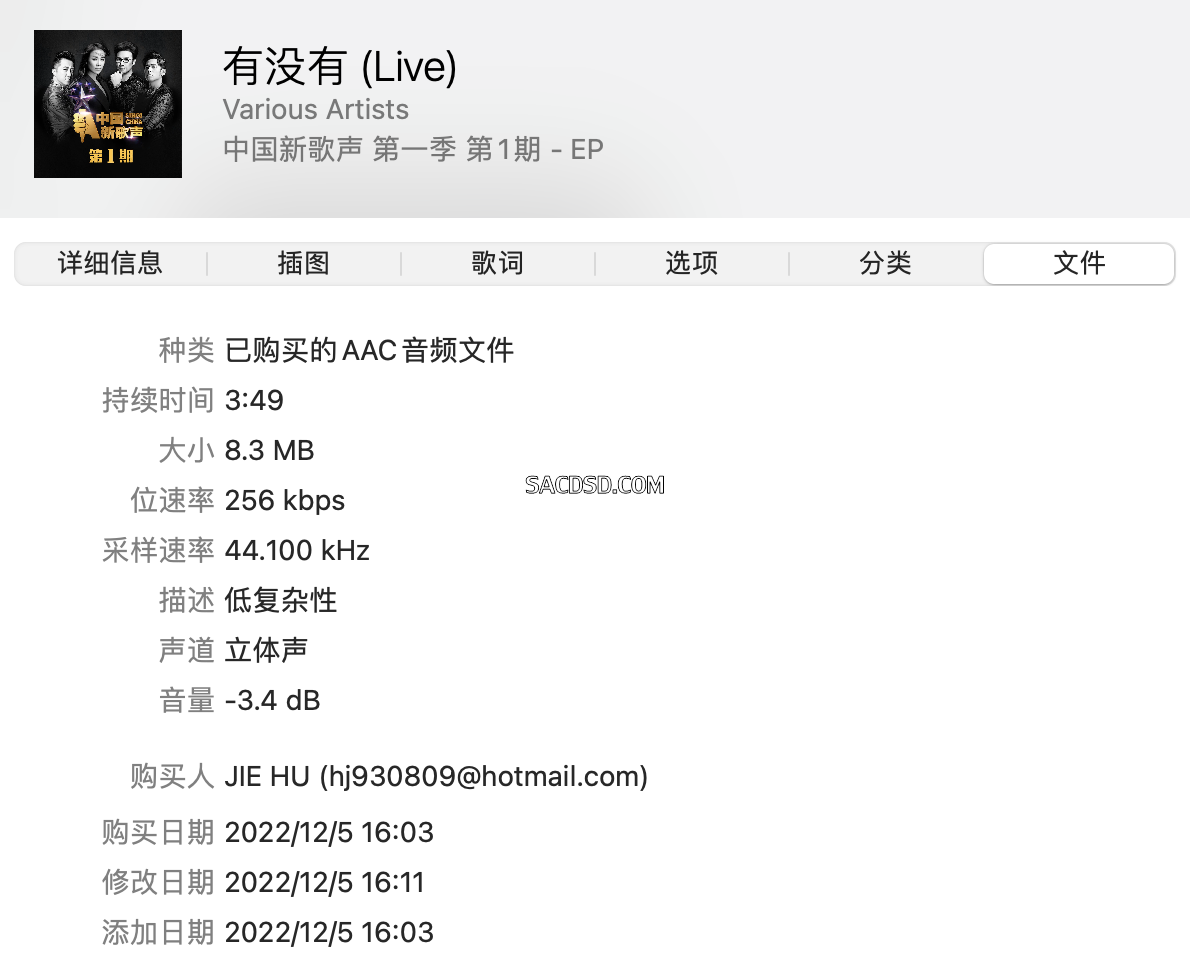This screenshot has width=1190, height=972.
Task: Click the volume value -3.4 dB
Action: pyautogui.click(x=272, y=701)
